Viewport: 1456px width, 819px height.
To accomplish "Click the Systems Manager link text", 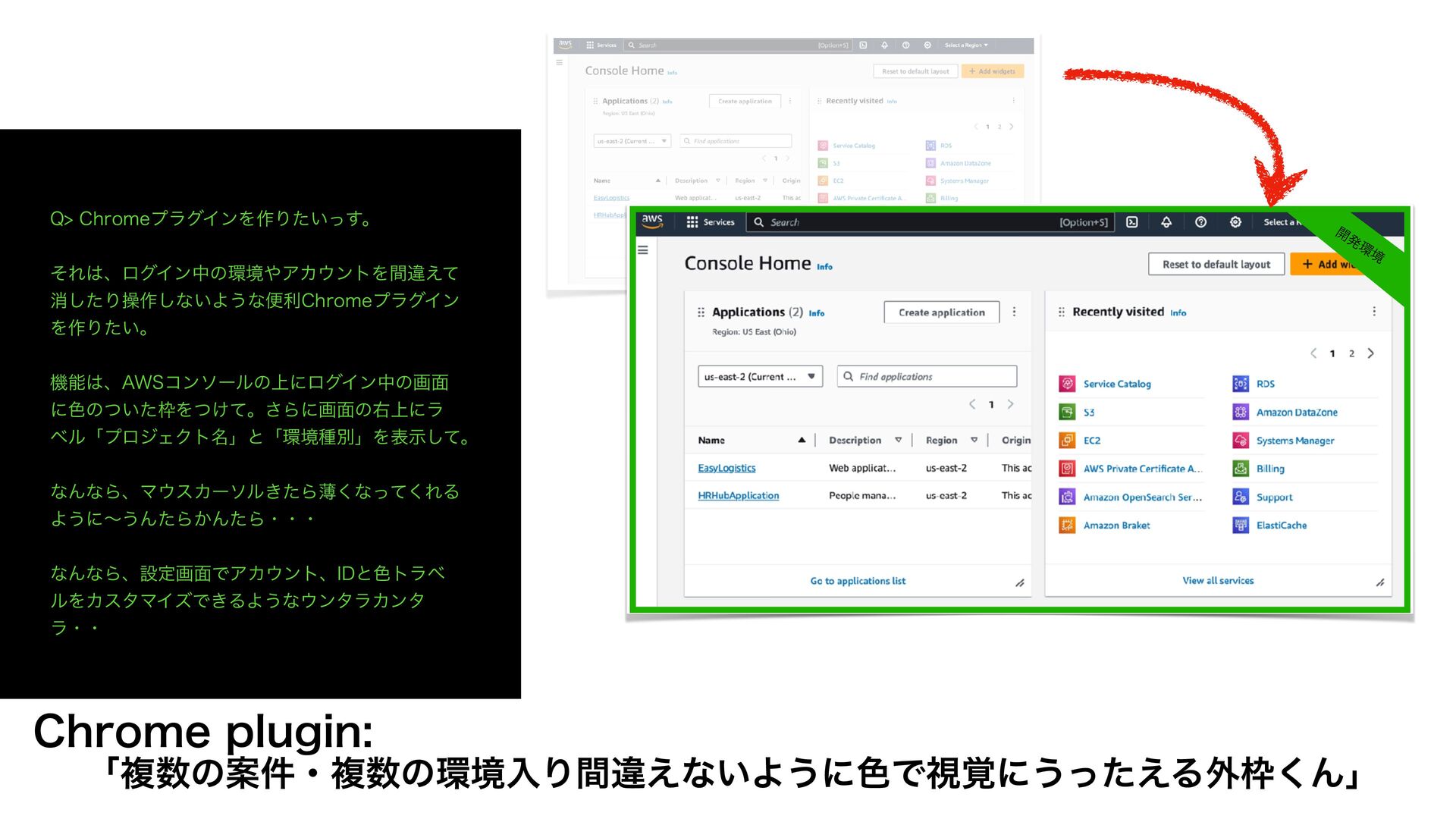I will [x=1294, y=441].
